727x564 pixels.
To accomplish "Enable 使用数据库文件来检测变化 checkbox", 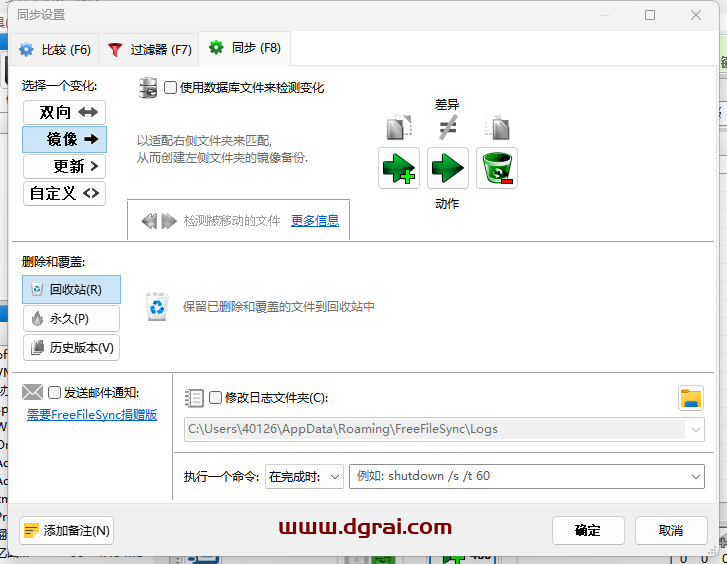I will [171, 88].
